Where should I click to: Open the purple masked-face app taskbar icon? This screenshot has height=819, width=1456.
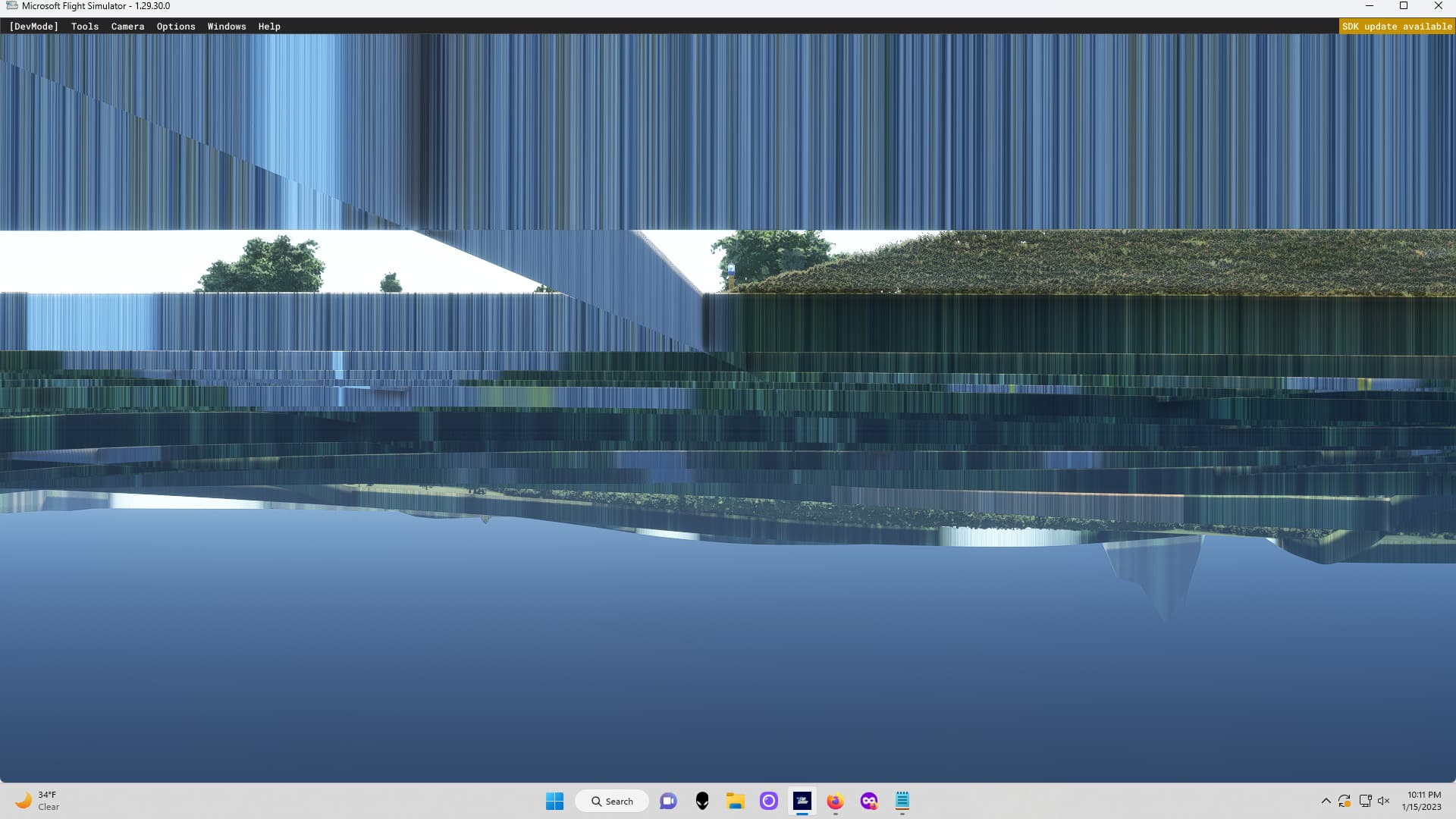click(869, 801)
